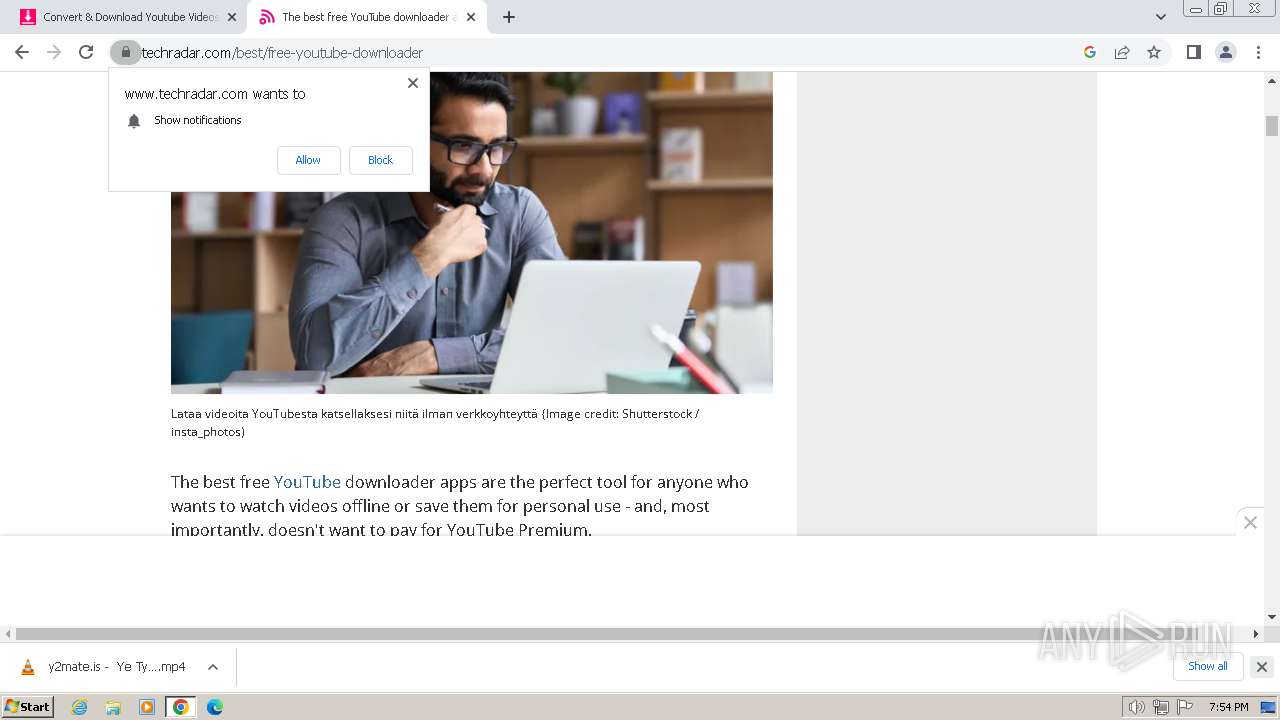This screenshot has height=720, width=1280.
Task: Expand the tab search chevron
Action: [x=1161, y=17]
